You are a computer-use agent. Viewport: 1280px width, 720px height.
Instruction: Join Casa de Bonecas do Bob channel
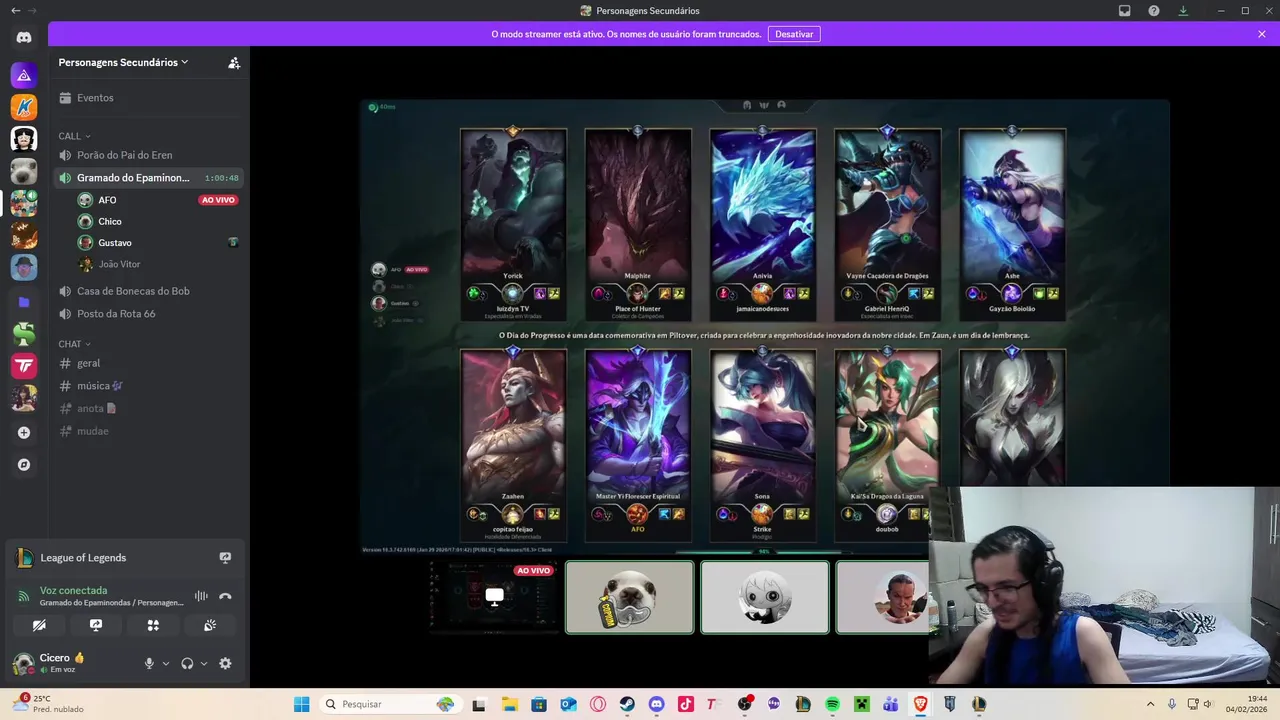(x=149, y=291)
